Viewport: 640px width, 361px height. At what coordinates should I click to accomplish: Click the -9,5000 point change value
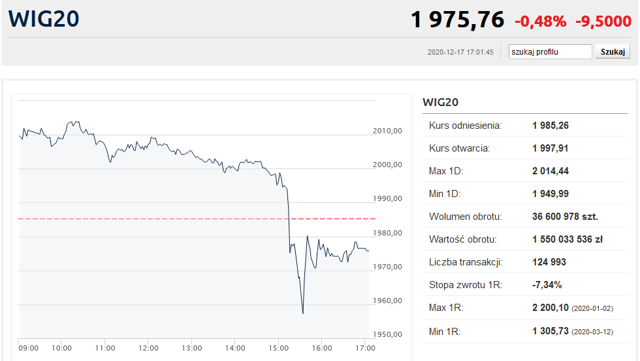(x=603, y=21)
